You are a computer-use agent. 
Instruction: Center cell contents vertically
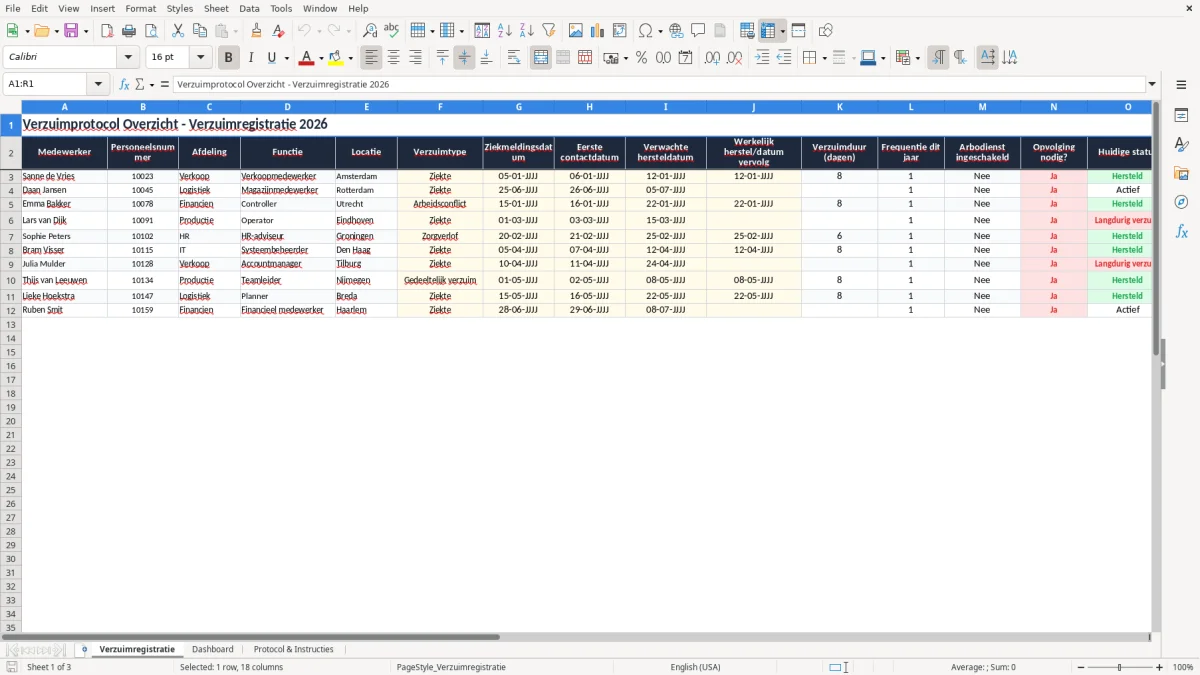464,58
